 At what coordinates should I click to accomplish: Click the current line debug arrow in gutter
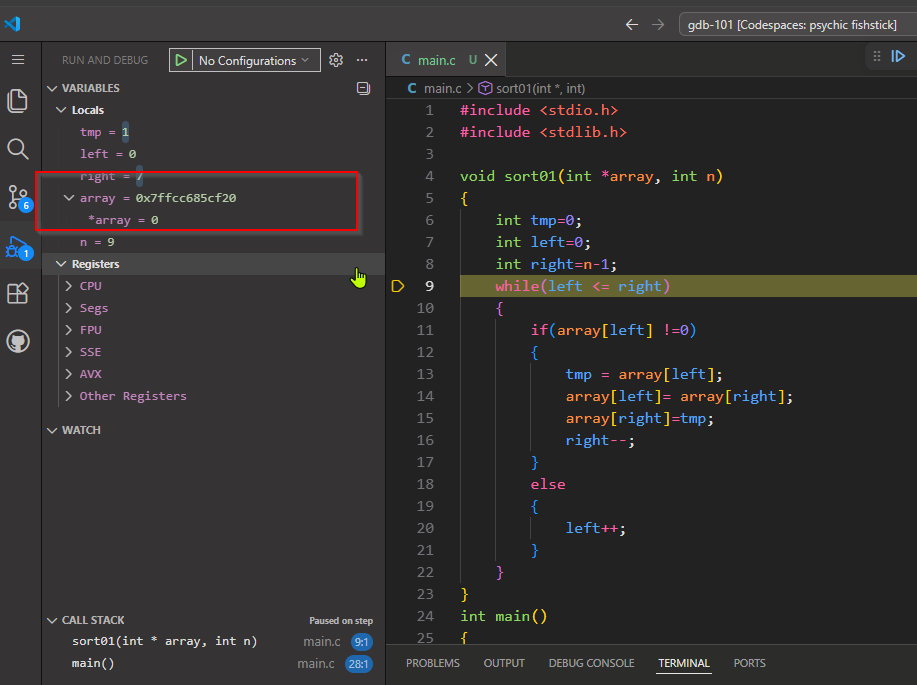(x=398, y=286)
